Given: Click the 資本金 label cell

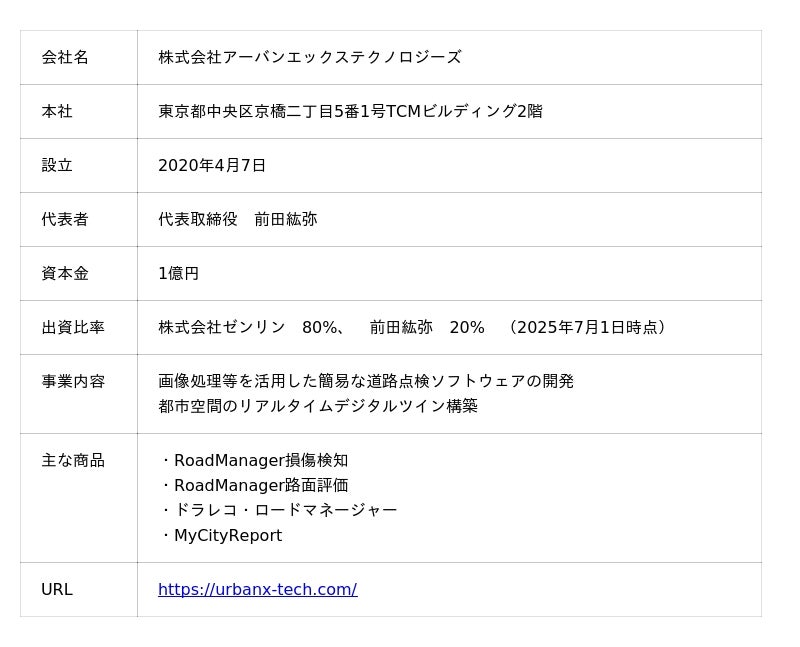Looking at the screenshot, I should [79, 273].
